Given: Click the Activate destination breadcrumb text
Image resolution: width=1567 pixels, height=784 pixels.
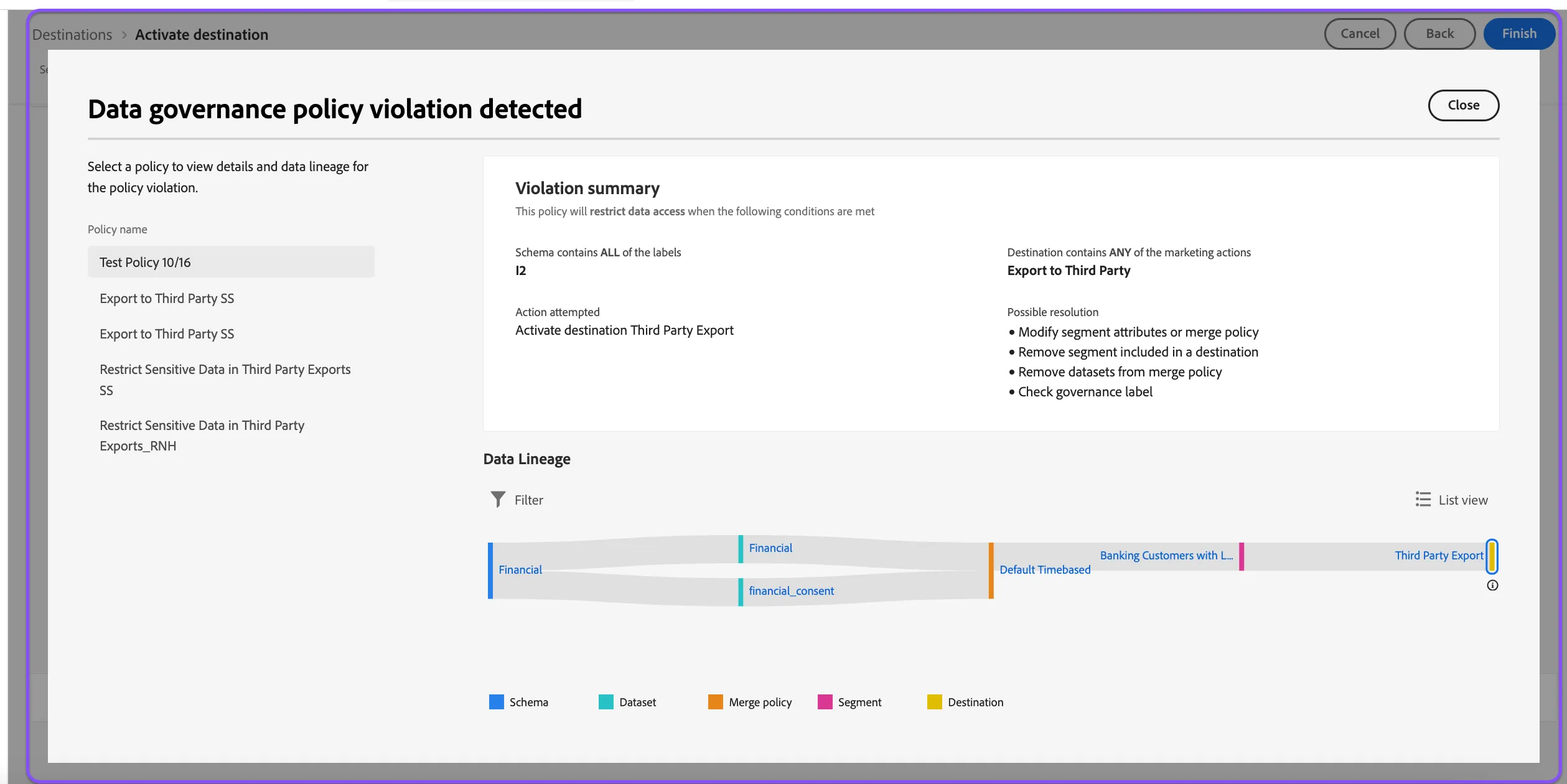Looking at the screenshot, I should coord(202,34).
